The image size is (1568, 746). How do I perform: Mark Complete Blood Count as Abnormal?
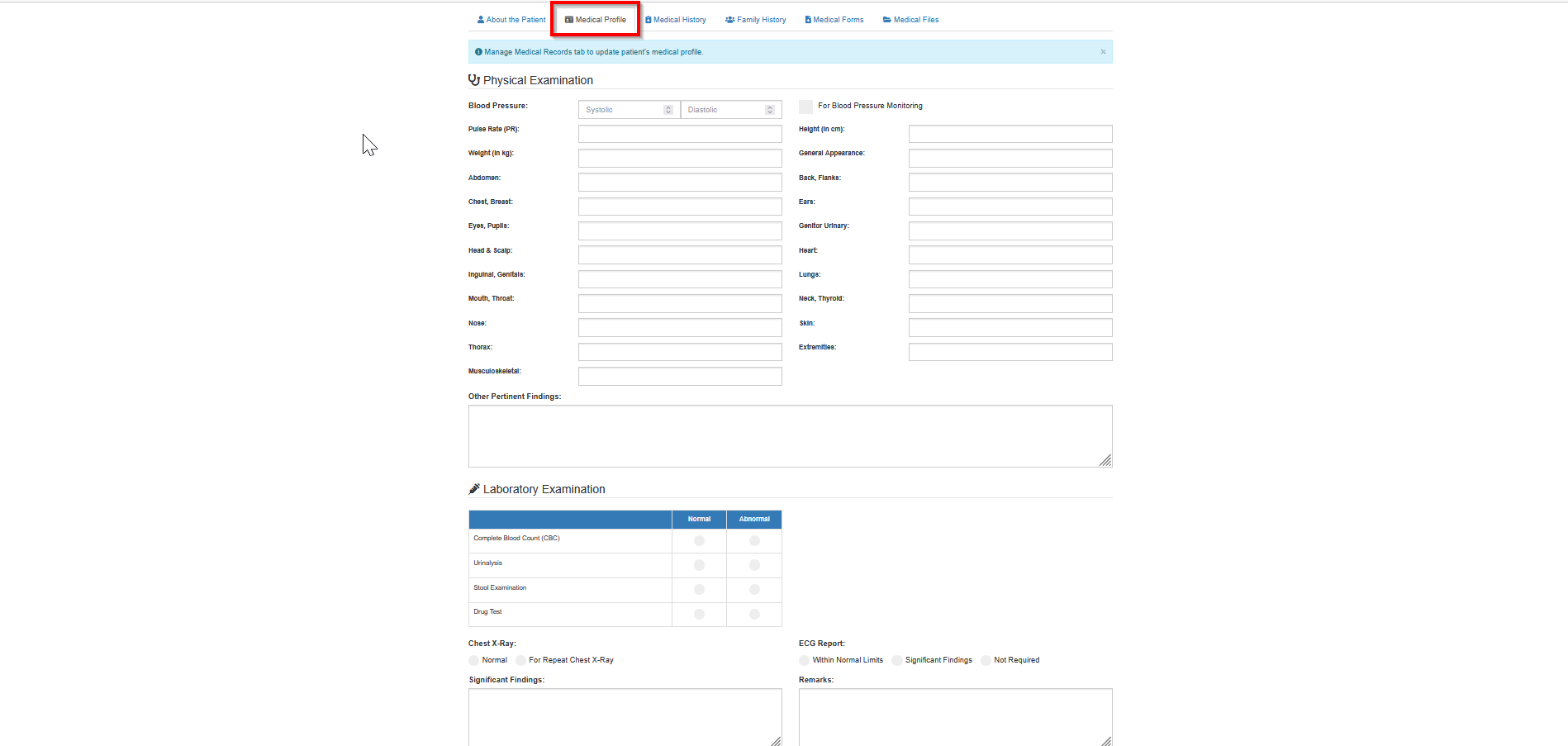754,540
